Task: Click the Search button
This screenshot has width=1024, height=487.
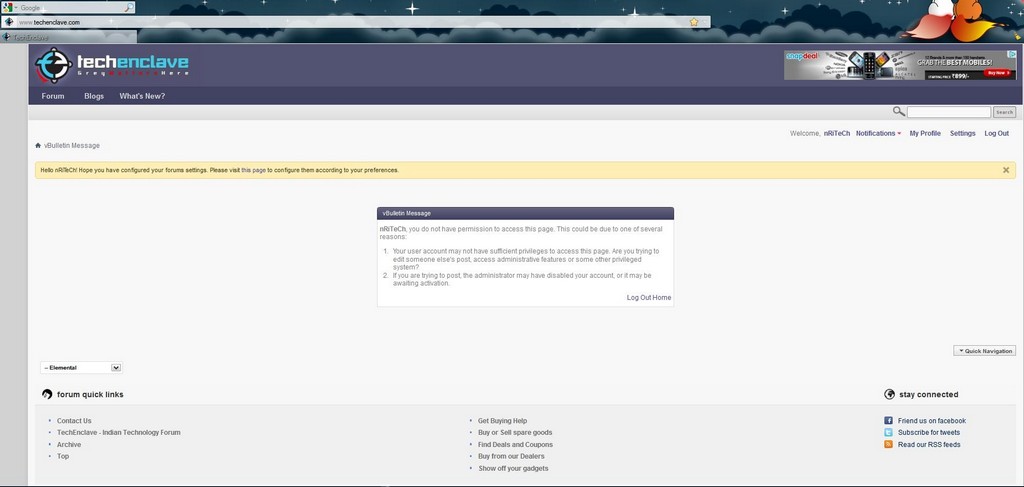Action: tap(1004, 112)
